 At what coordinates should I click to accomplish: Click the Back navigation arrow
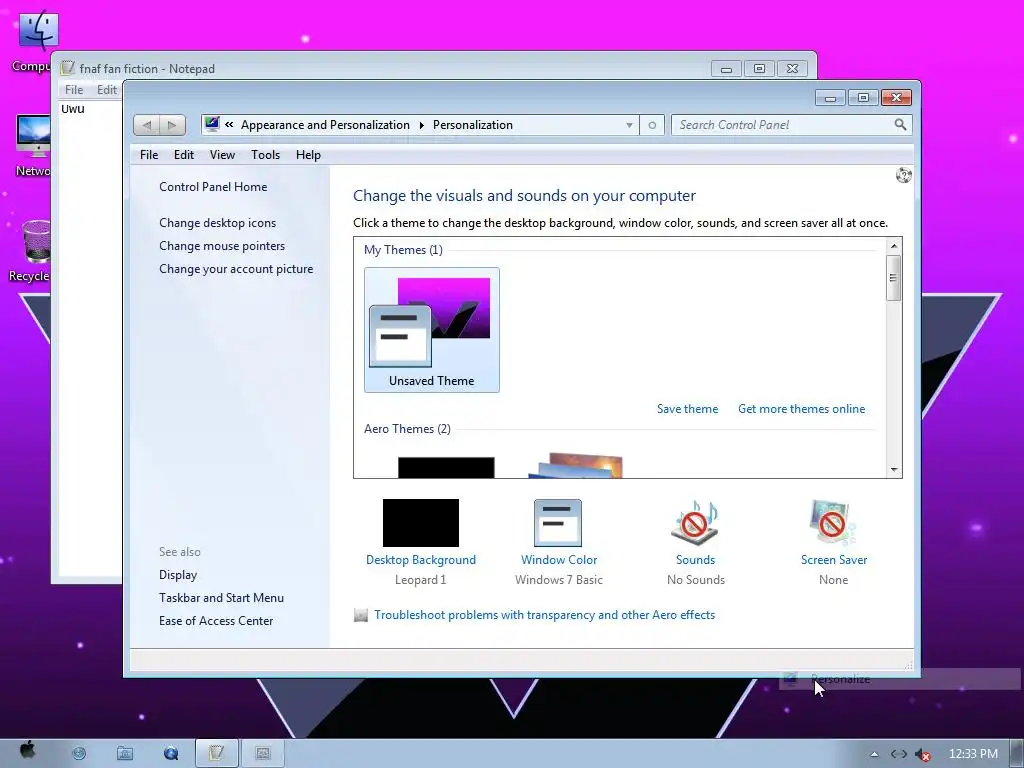pos(148,125)
